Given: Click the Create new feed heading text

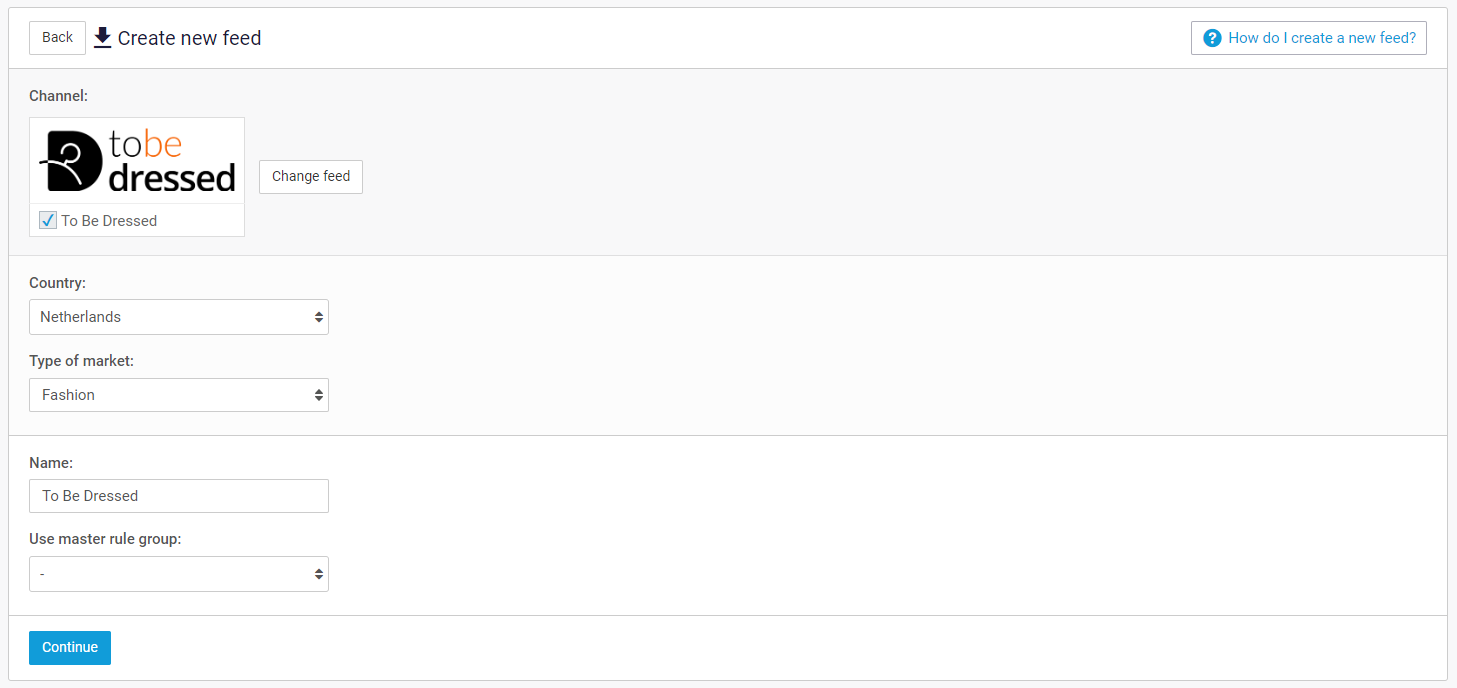Looking at the screenshot, I should tap(190, 38).
